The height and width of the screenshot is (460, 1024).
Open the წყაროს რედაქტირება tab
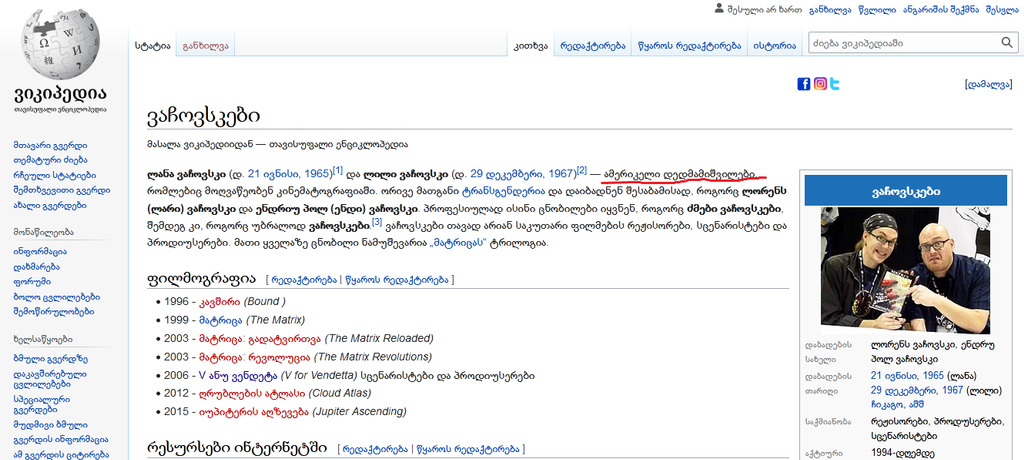(x=690, y=46)
